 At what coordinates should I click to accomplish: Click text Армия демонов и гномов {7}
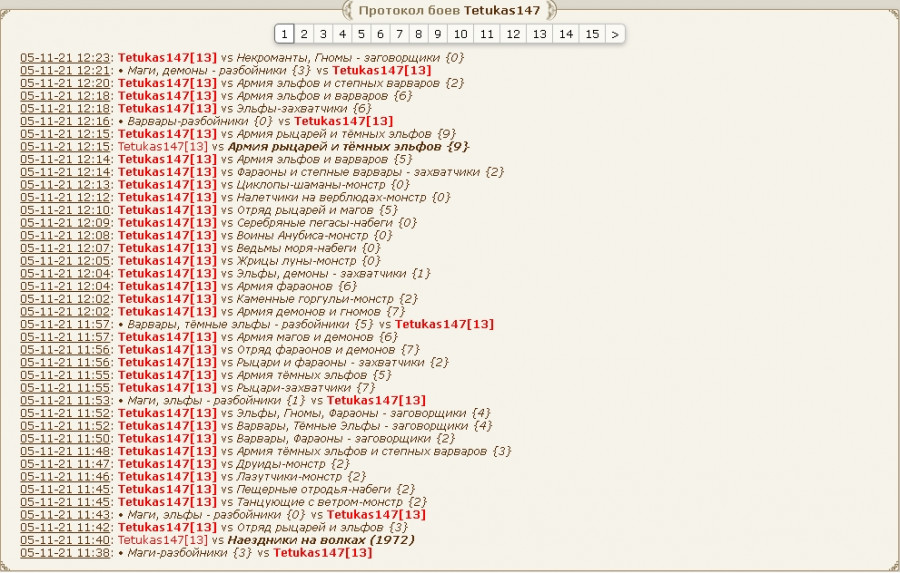321,311
